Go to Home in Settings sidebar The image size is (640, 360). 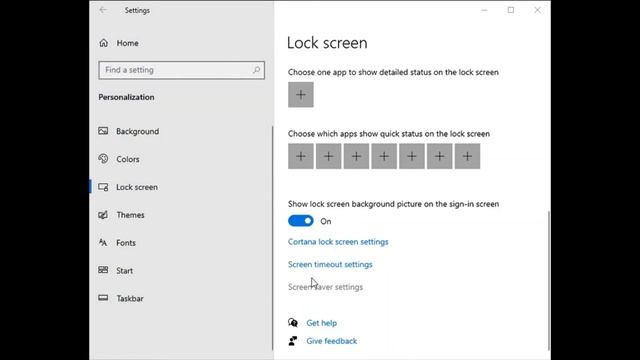tap(127, 43)
